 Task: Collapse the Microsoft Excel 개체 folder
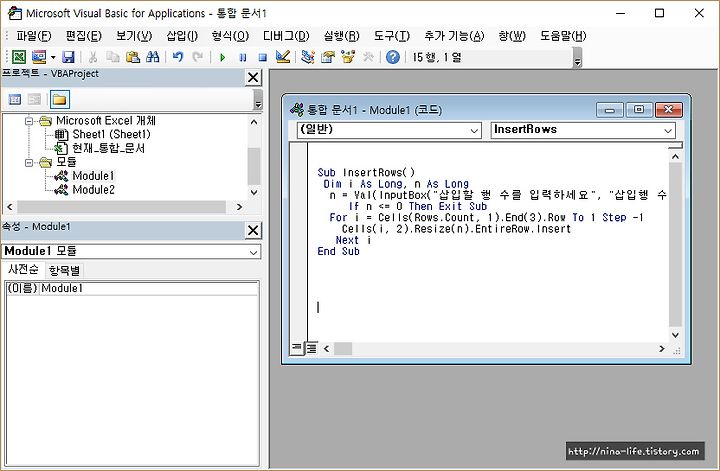(x=29, y=121)
